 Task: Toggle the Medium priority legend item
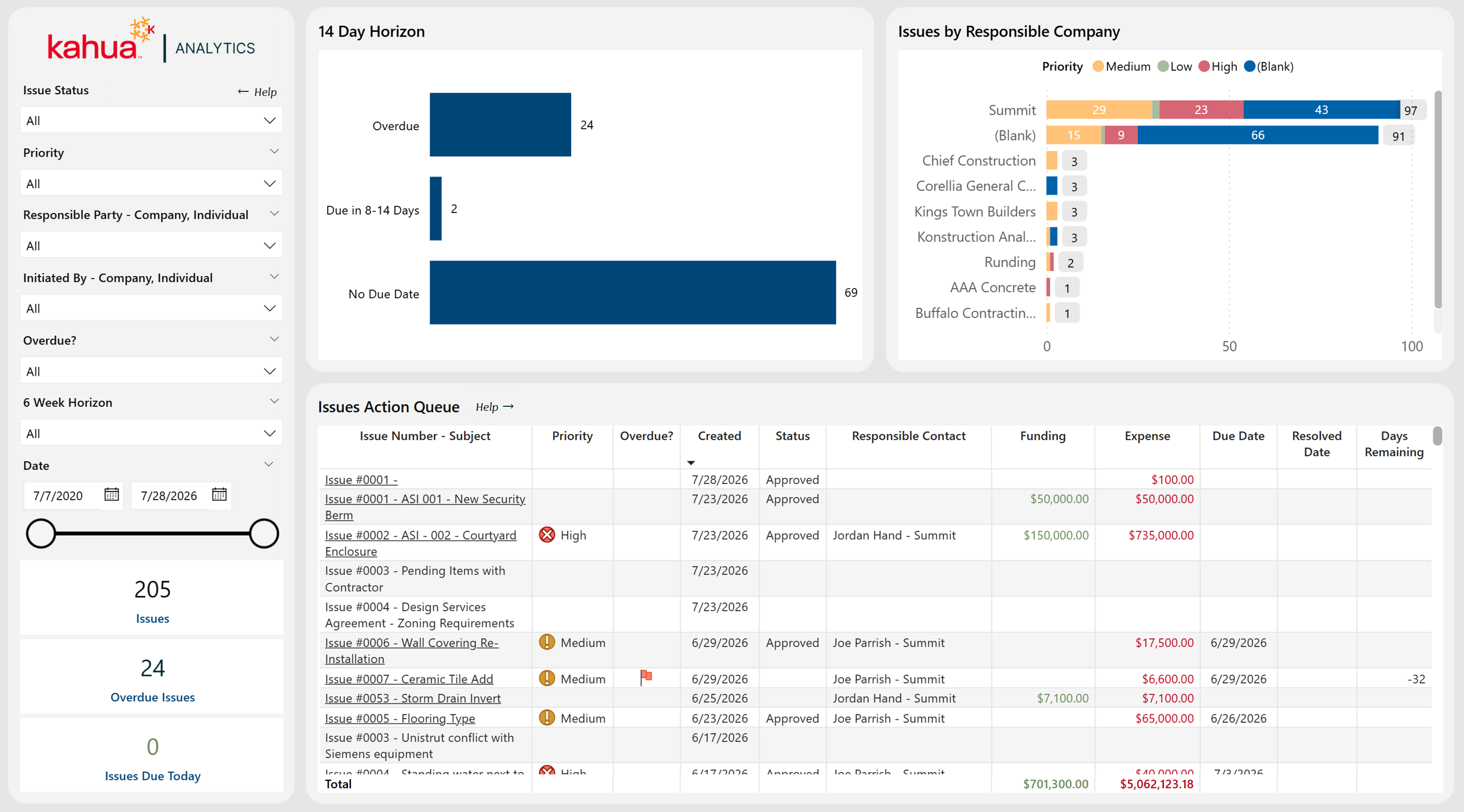coord(1121,67)
